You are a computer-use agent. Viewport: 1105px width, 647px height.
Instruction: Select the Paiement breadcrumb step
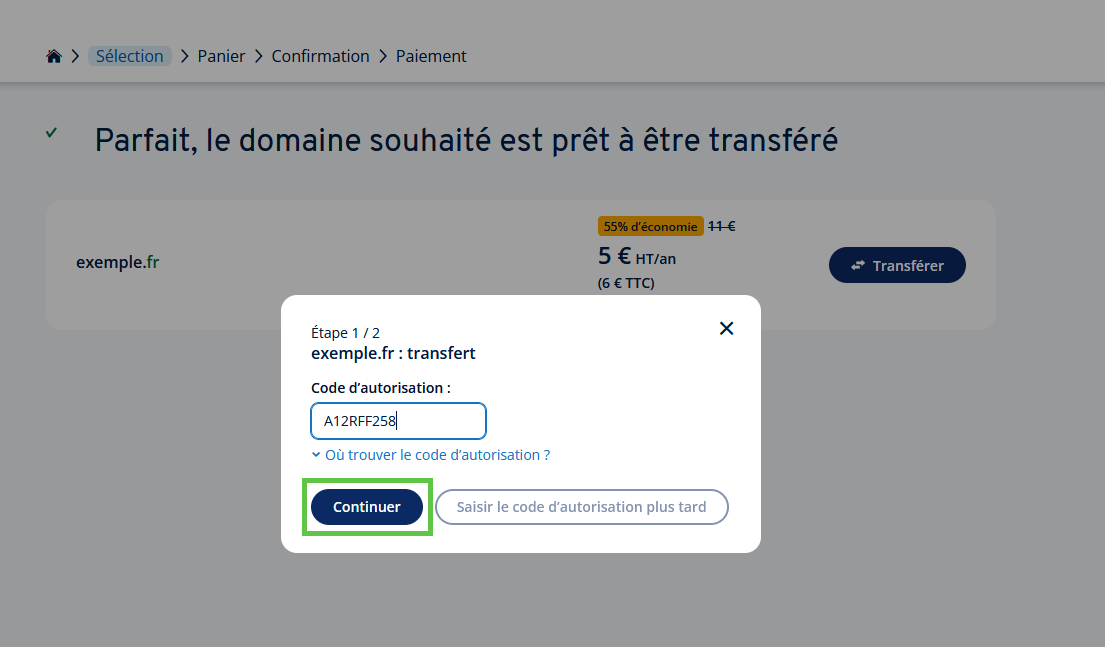(431, 56)
